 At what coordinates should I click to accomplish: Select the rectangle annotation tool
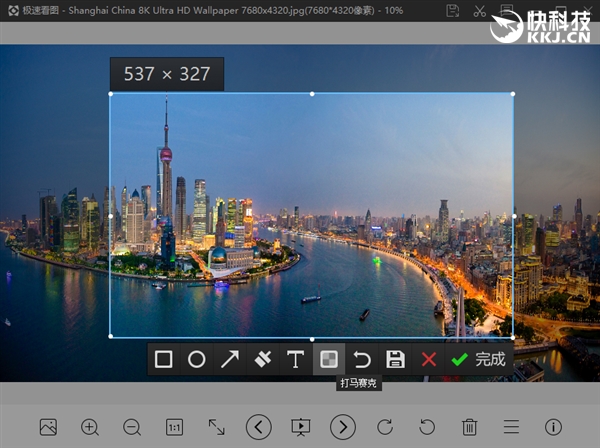(164, 360)
